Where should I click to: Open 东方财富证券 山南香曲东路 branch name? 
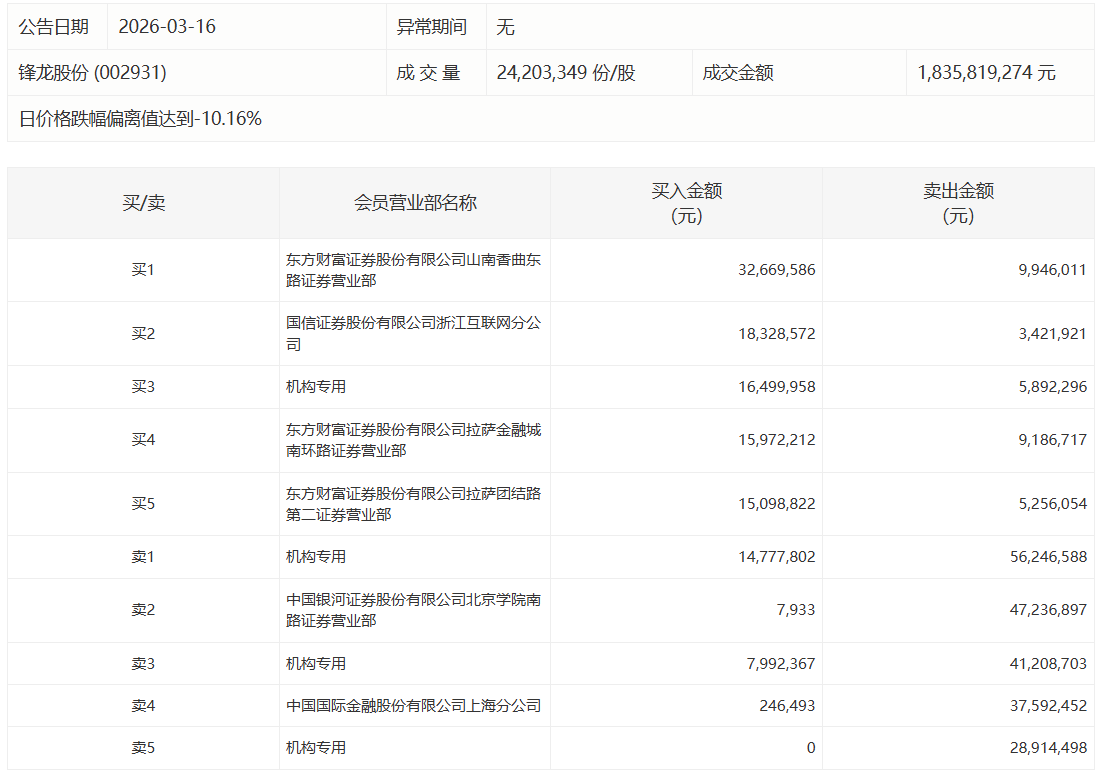coord(413,270)
